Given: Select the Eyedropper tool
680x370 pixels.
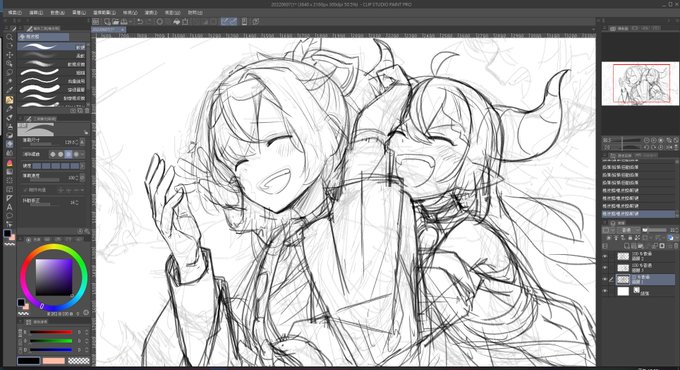Looking at the screenshot, I should [10, 90].
